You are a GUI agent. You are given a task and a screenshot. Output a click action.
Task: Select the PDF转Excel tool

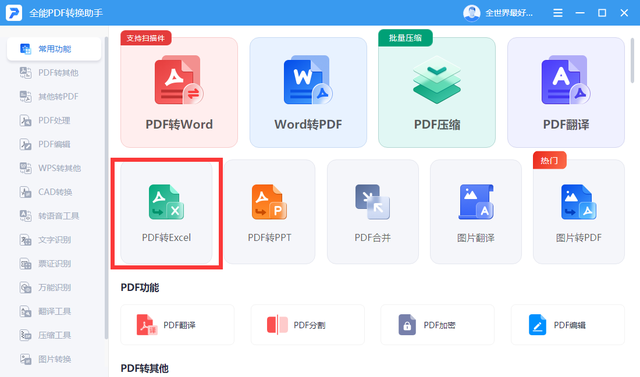pyautogui.click(x=166, y=212)
